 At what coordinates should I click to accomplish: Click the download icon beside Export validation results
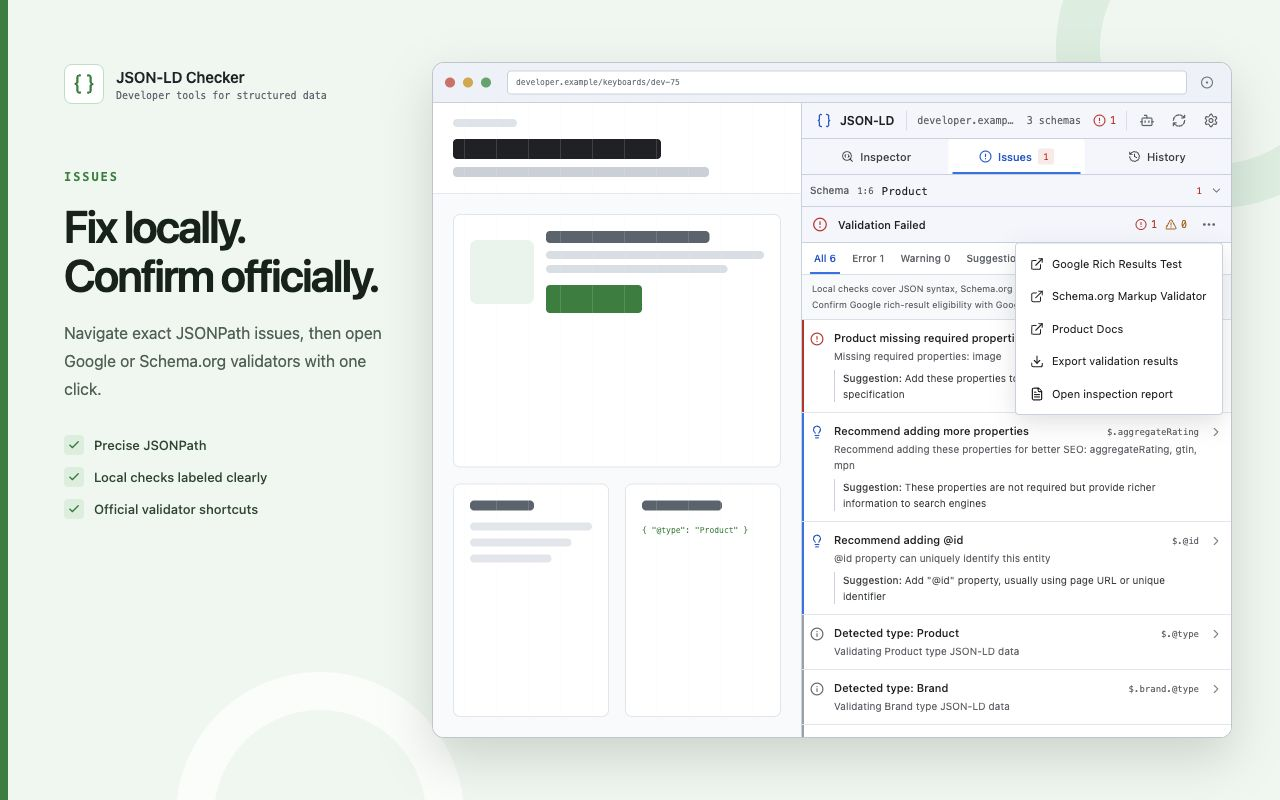(x=1037, y=362)
